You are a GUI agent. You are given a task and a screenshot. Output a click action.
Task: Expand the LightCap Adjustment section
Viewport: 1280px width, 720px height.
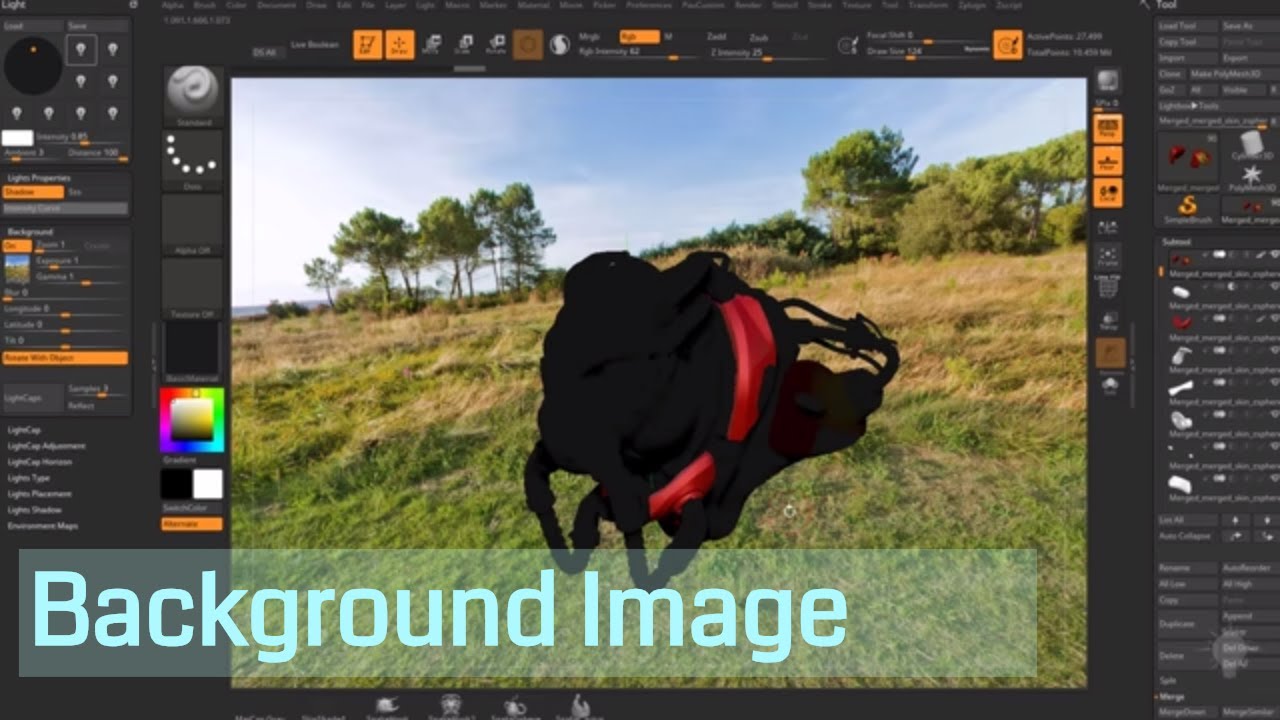tap(47, 446)
